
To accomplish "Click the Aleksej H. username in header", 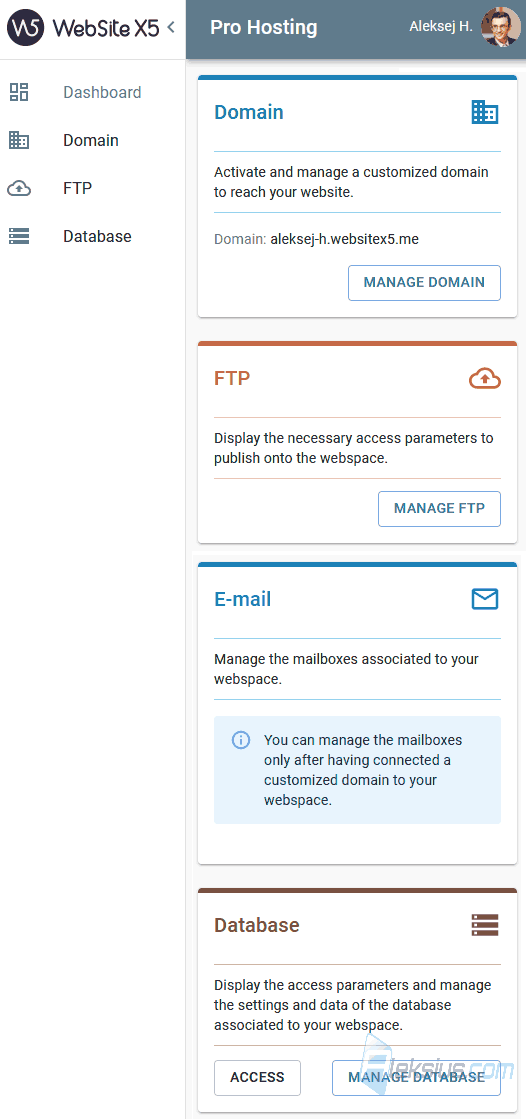I will 440,27.
